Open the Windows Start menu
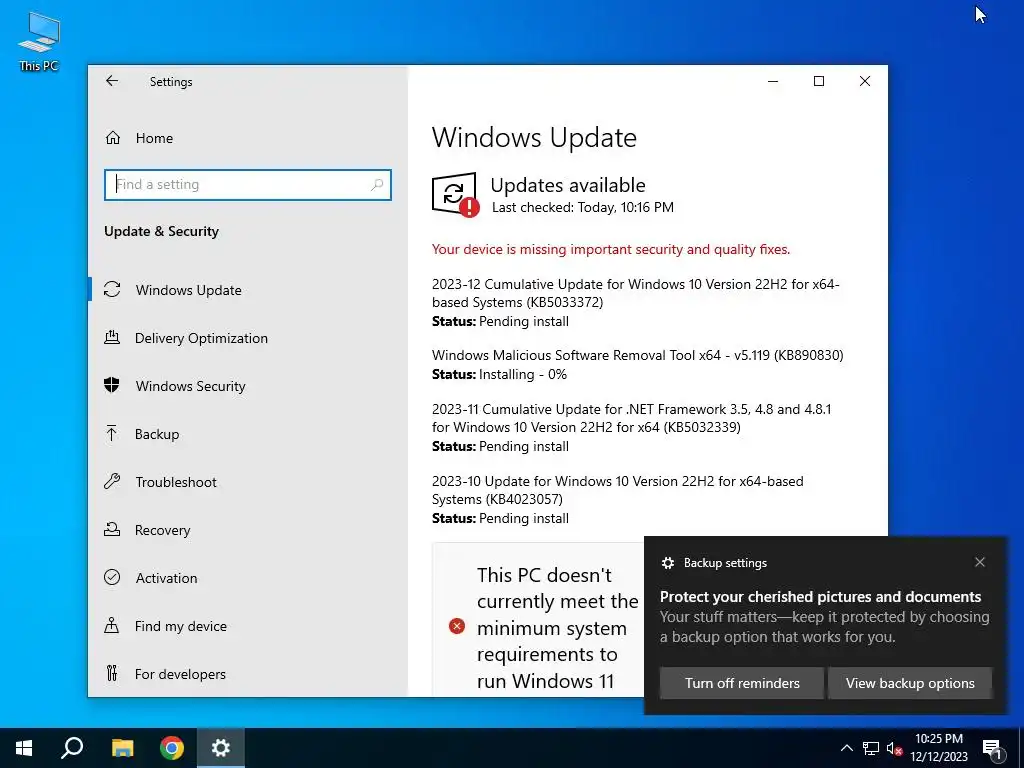Image resolution: width=1024 pixels, height=768 pixels. [x=24, y=748]
